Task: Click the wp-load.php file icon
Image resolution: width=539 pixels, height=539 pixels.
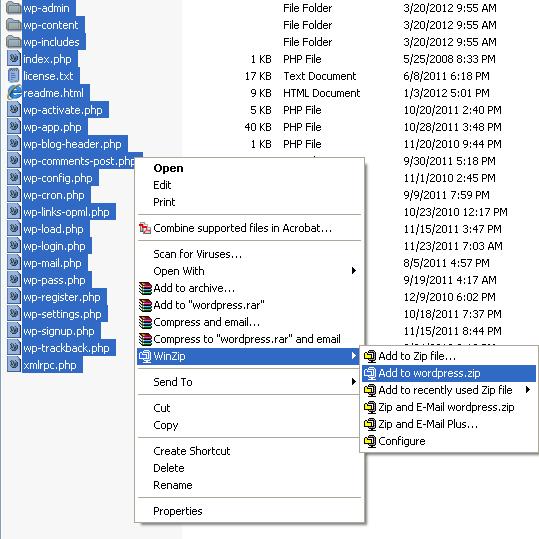Action: (x=14, y=229)
